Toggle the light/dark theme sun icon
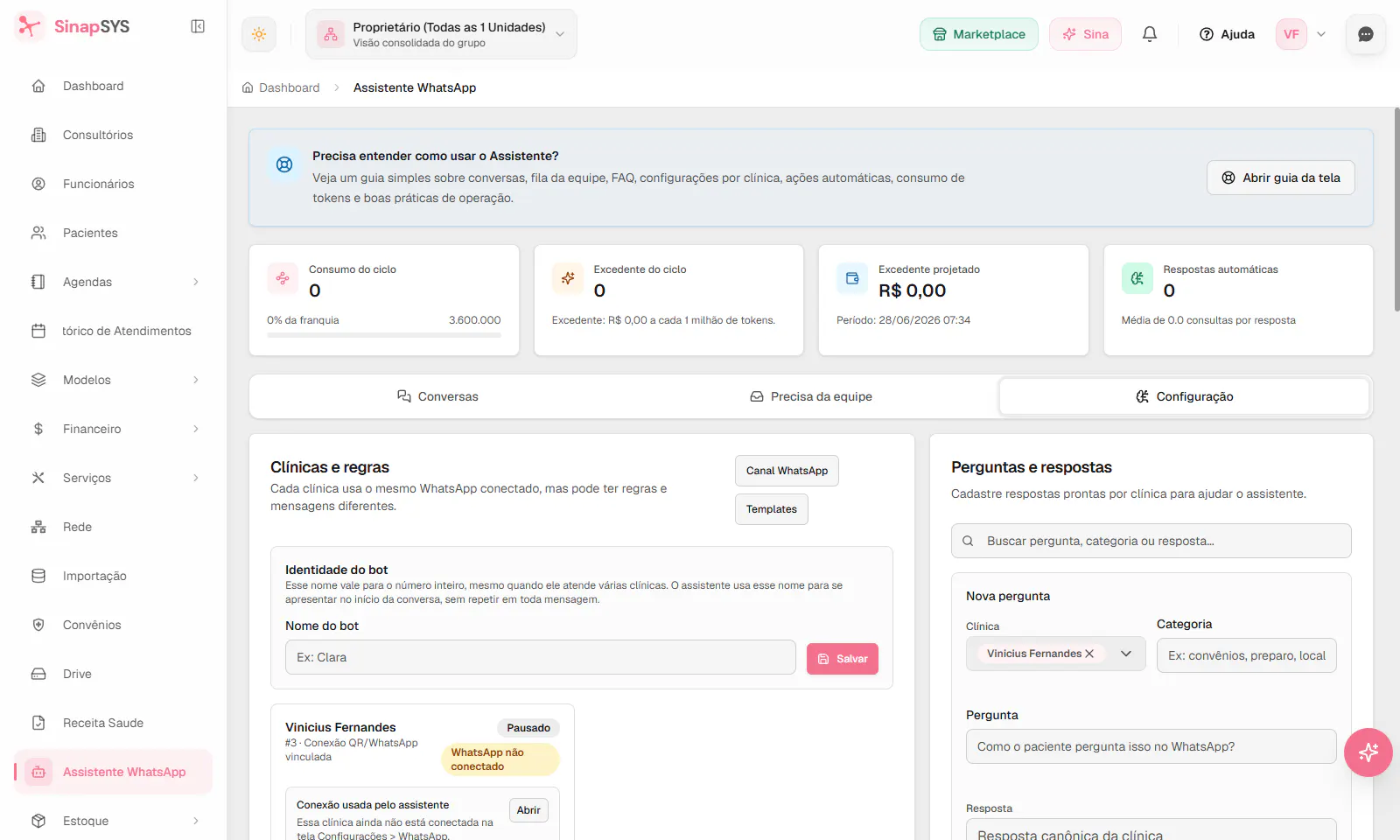The width and height of the screenshot is (1400, 840). (259, 34)
